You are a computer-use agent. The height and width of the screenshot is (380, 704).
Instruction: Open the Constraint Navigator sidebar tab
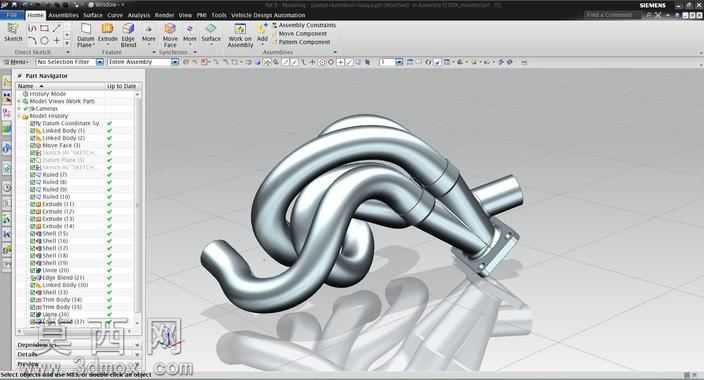(7, 97)
